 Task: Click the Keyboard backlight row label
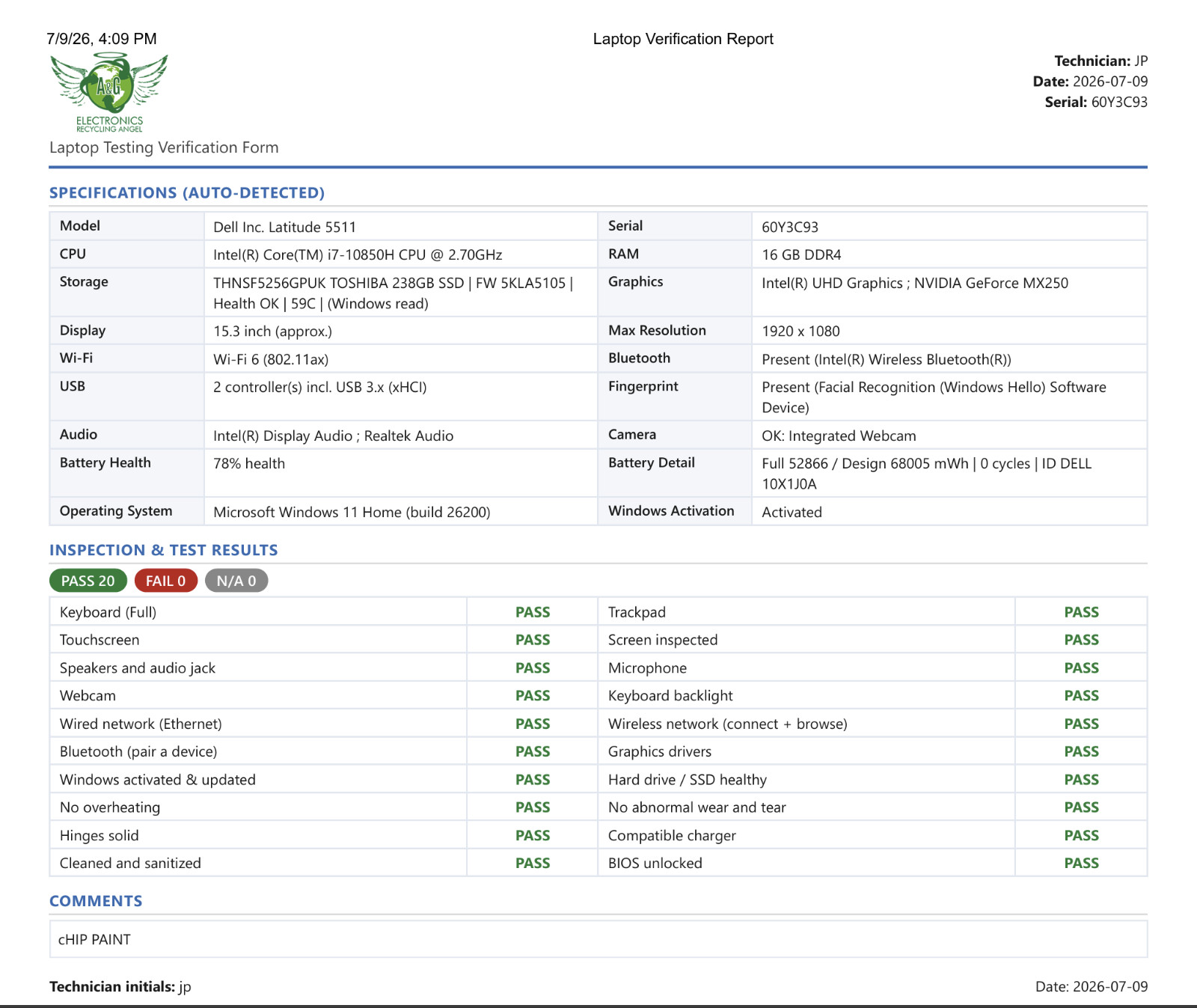[670, 695]
